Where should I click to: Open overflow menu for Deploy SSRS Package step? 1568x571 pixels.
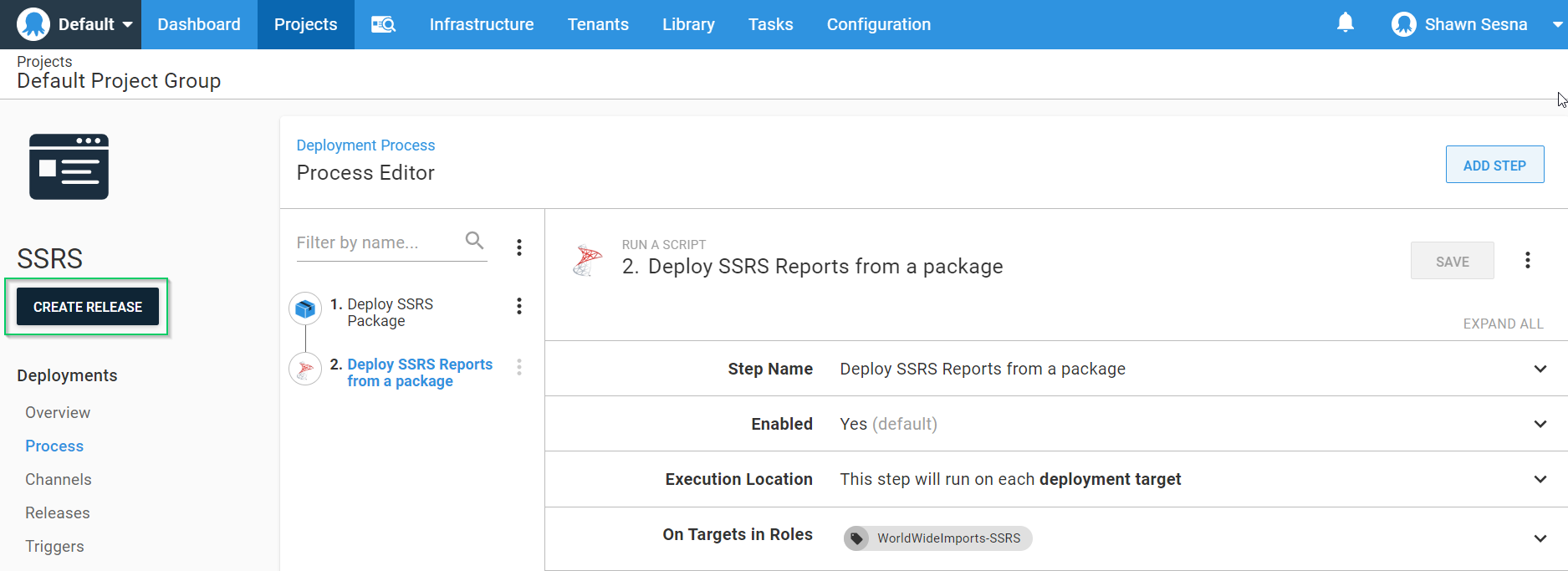tap(519, 306)
